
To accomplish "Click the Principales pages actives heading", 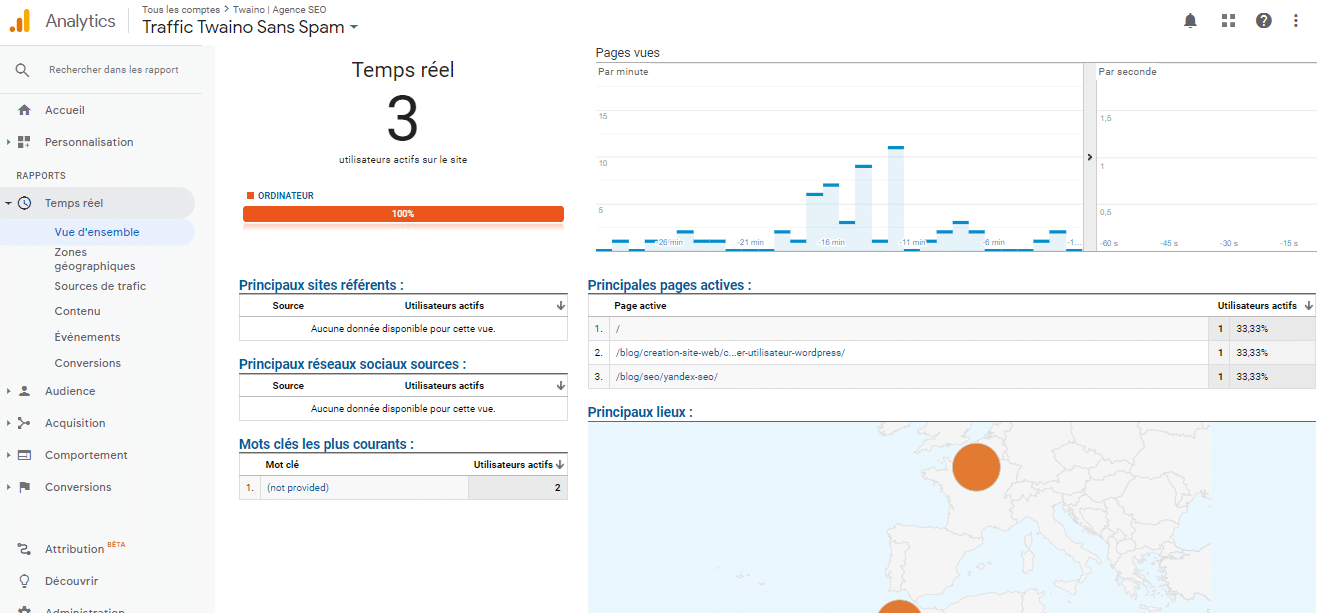I will click(669, 285).
